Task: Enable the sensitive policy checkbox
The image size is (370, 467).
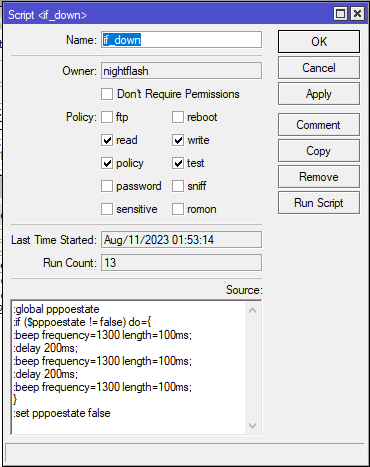Action: [107, 209]
